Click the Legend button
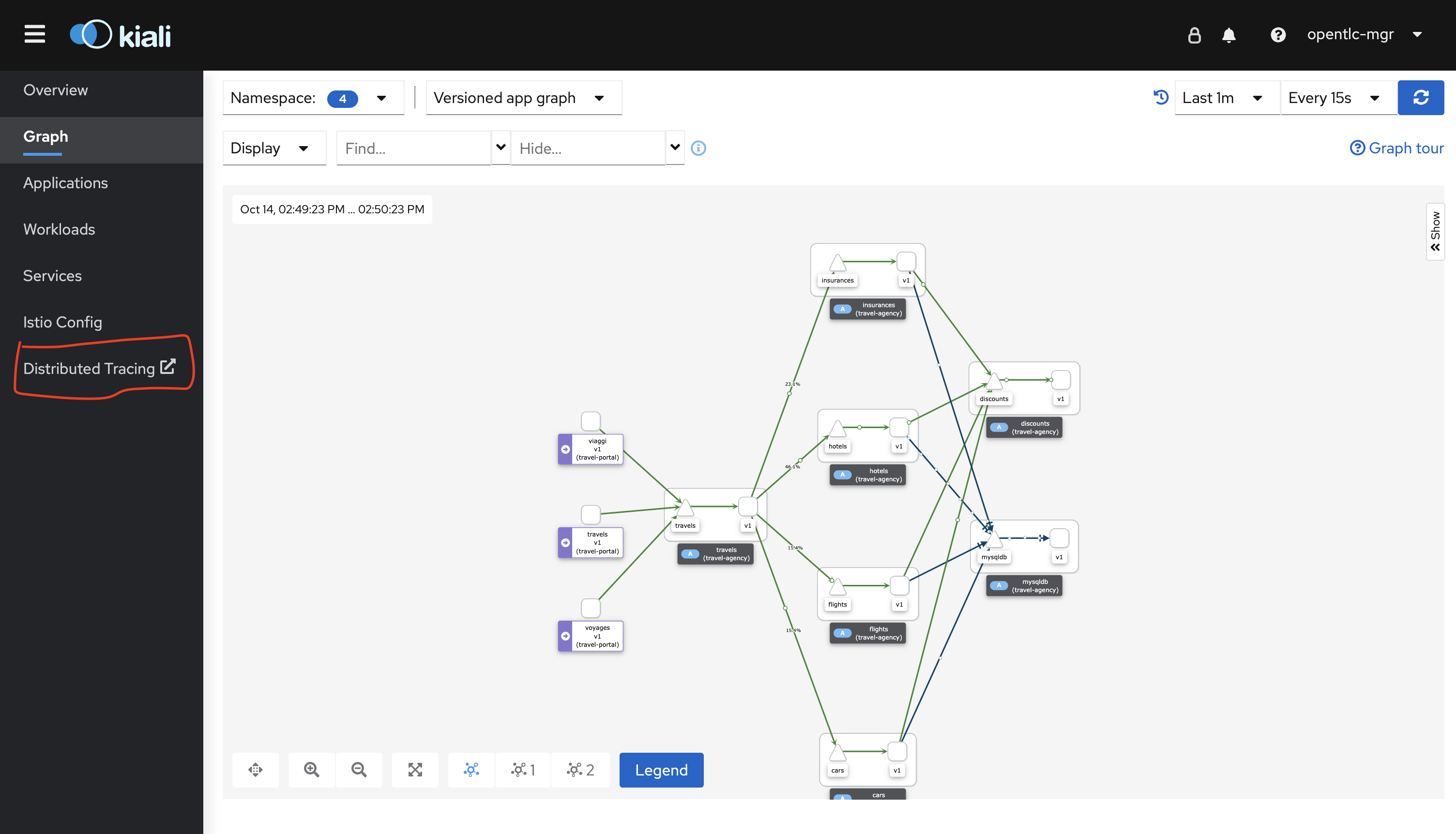 [661, 769]
